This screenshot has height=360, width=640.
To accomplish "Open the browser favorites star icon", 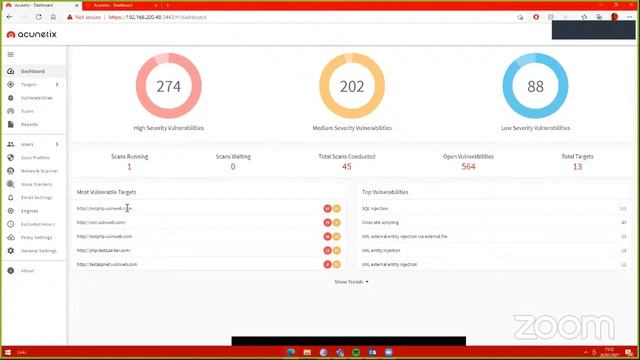I will tap(584, 17).
